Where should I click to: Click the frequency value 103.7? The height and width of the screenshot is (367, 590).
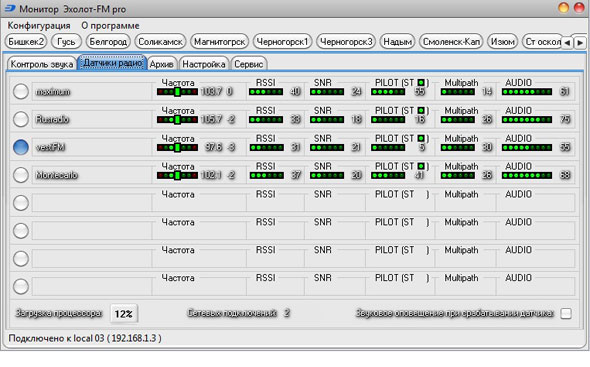tap(211, 91)
